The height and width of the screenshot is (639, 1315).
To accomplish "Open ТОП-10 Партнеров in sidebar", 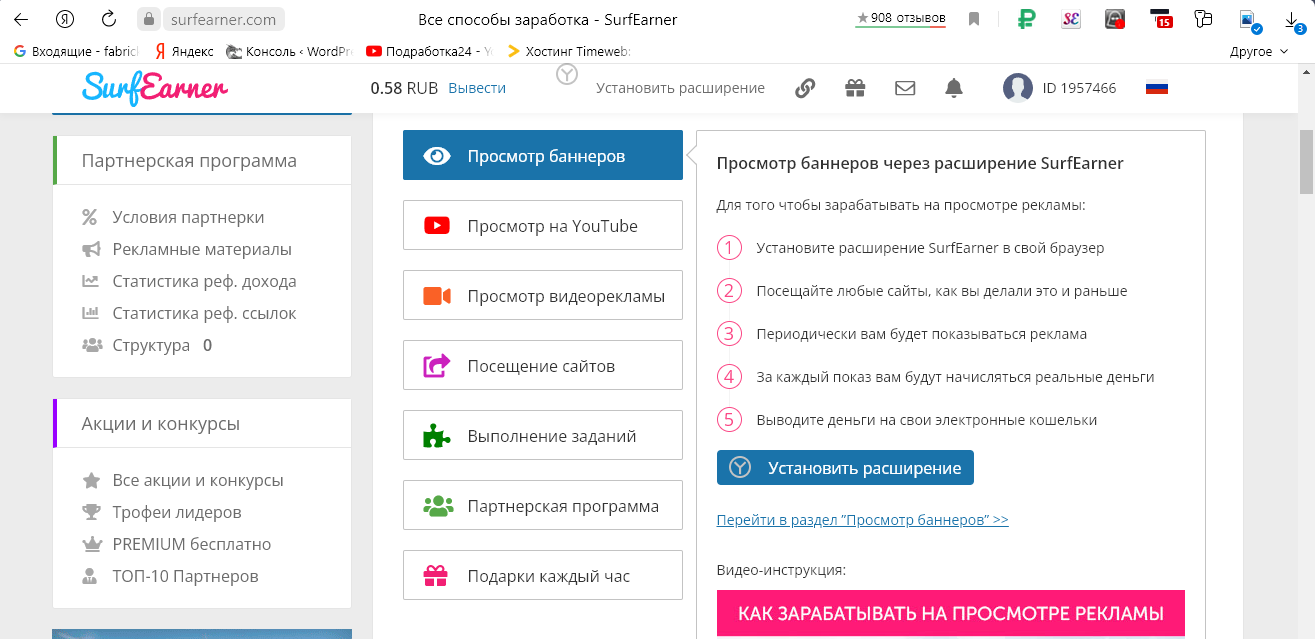I will click(185, 576).
